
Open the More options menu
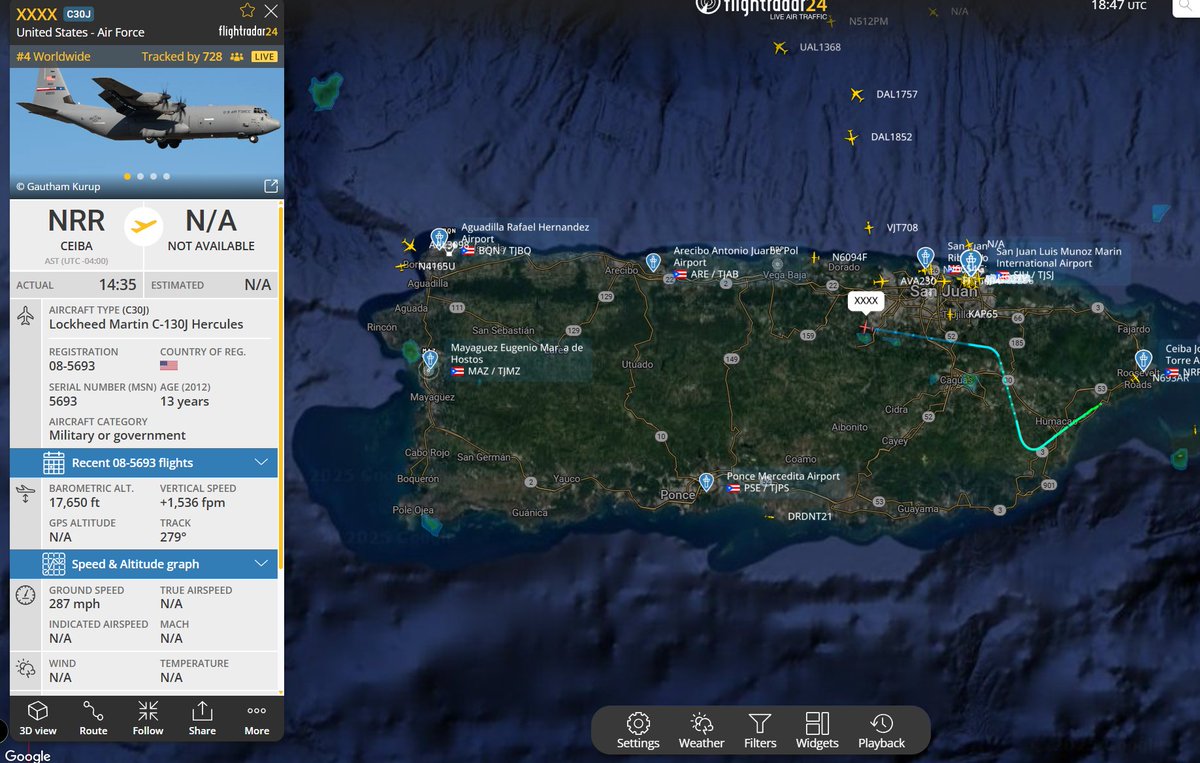[257, 718]
